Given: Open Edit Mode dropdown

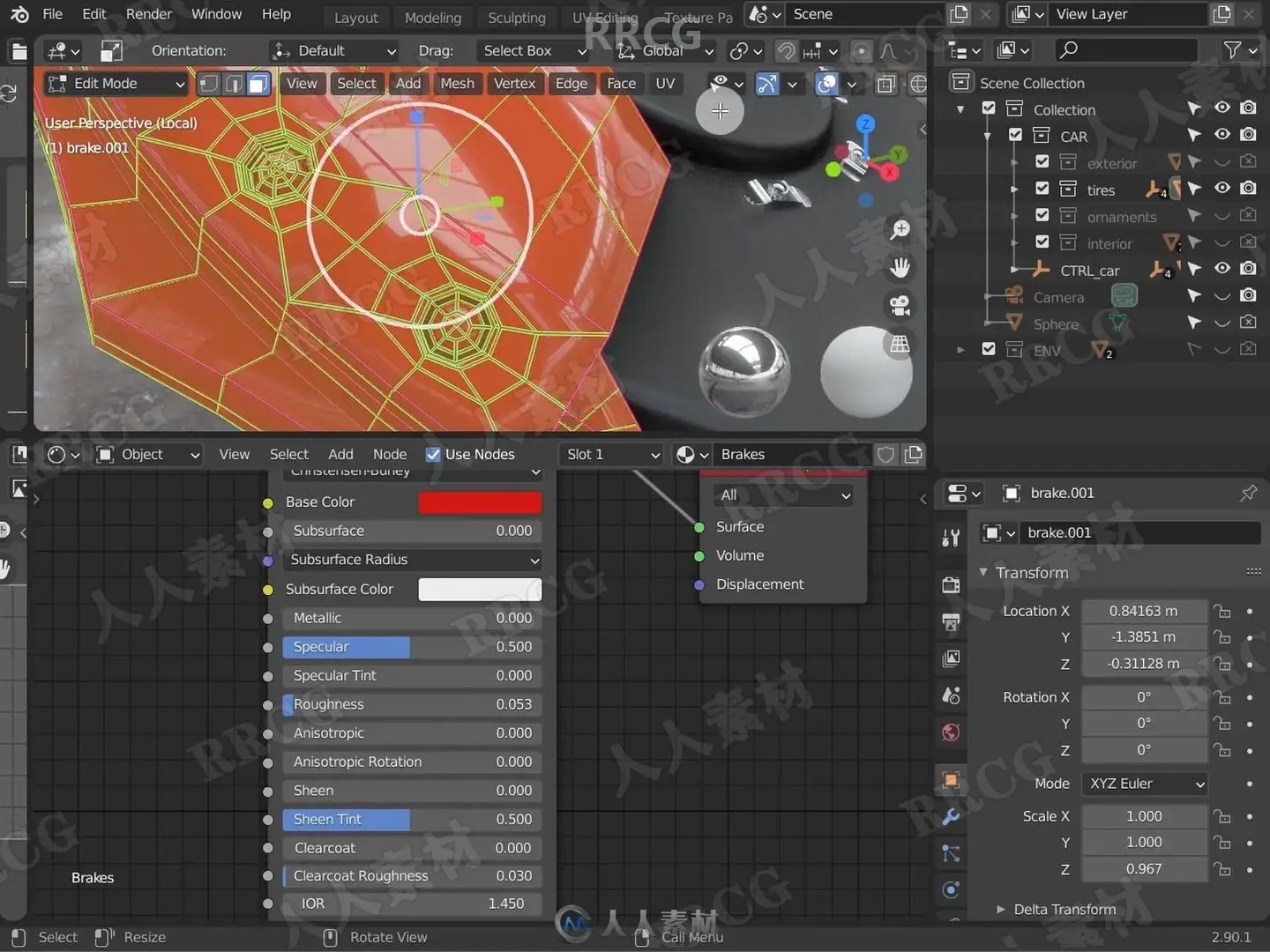Looking at the screenshot, I should click(x=116, y=84).
